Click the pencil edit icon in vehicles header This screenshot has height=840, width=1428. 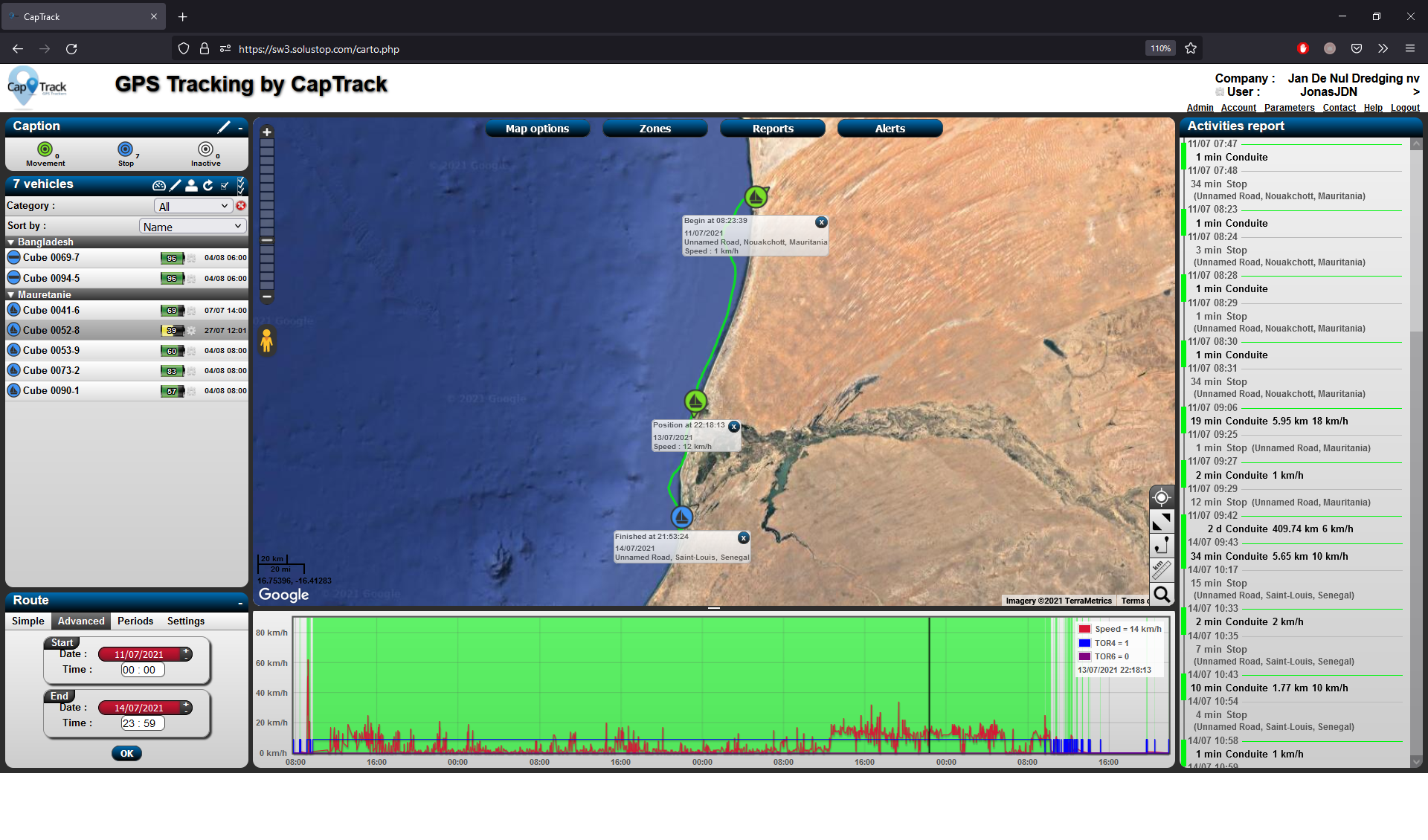176,185
